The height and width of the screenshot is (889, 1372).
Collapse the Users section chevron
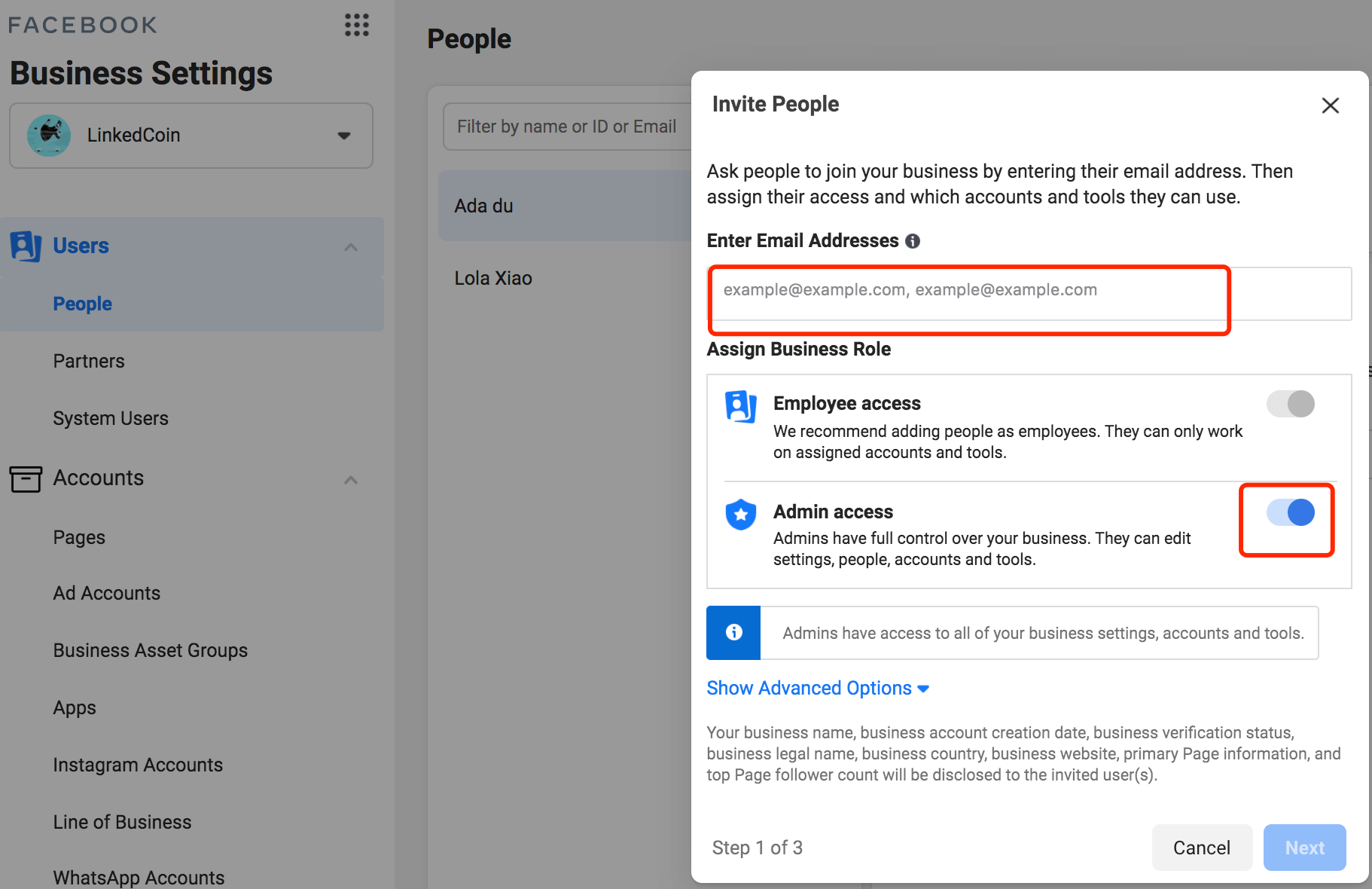tap(351, 247)
